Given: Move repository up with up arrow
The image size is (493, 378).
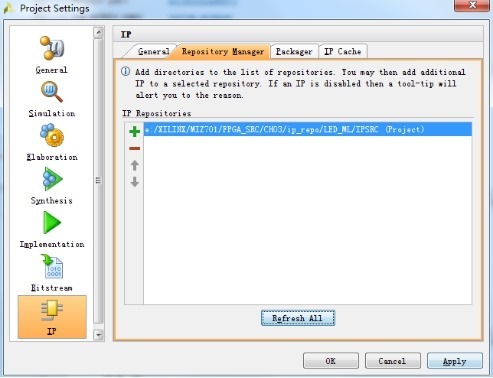Looking at the screenshot, I should 135,165.
